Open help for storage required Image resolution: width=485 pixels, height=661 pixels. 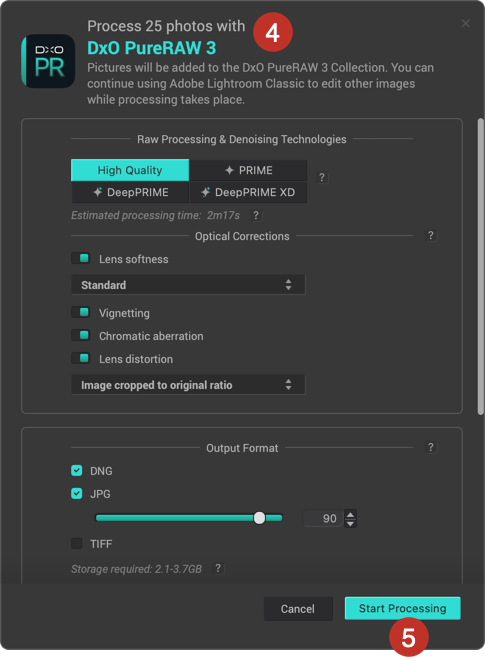pos(218,568)
